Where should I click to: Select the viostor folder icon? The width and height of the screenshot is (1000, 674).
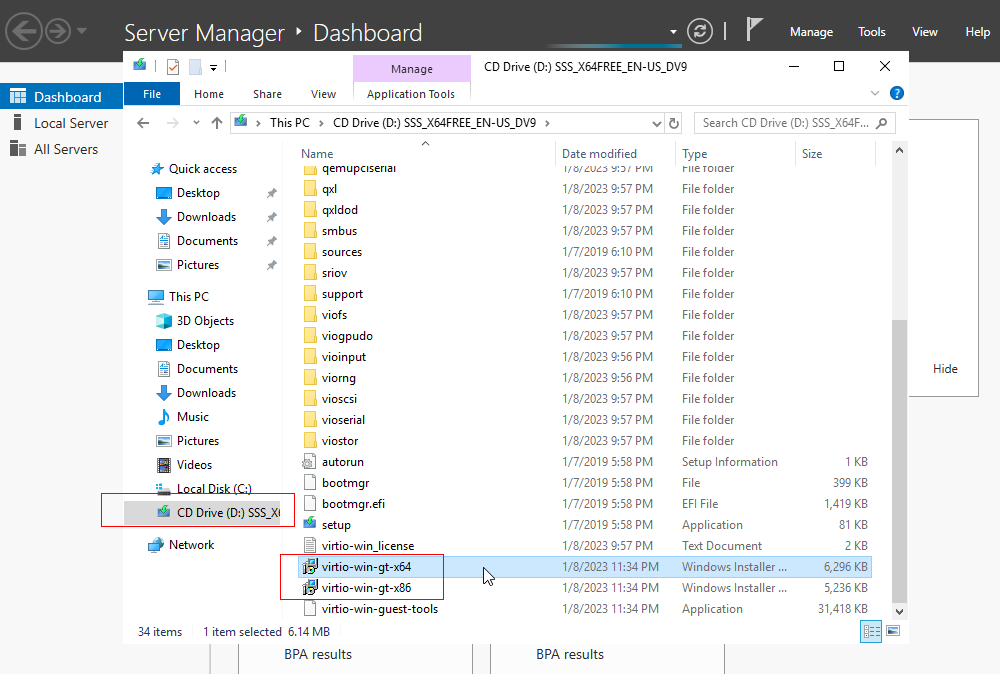(x=310, y=441)
